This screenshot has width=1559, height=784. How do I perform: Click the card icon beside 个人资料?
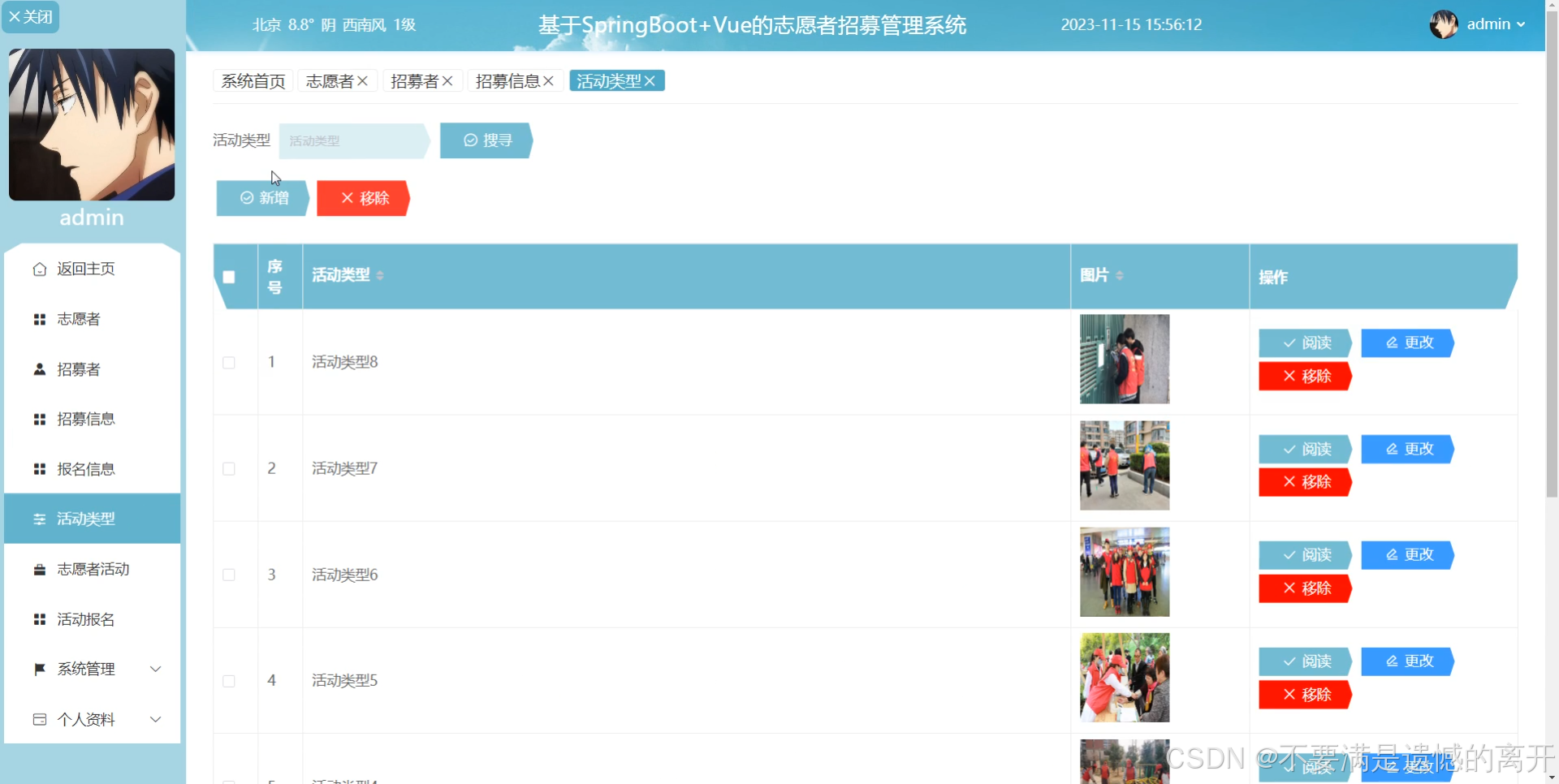(x=39, y=719)
